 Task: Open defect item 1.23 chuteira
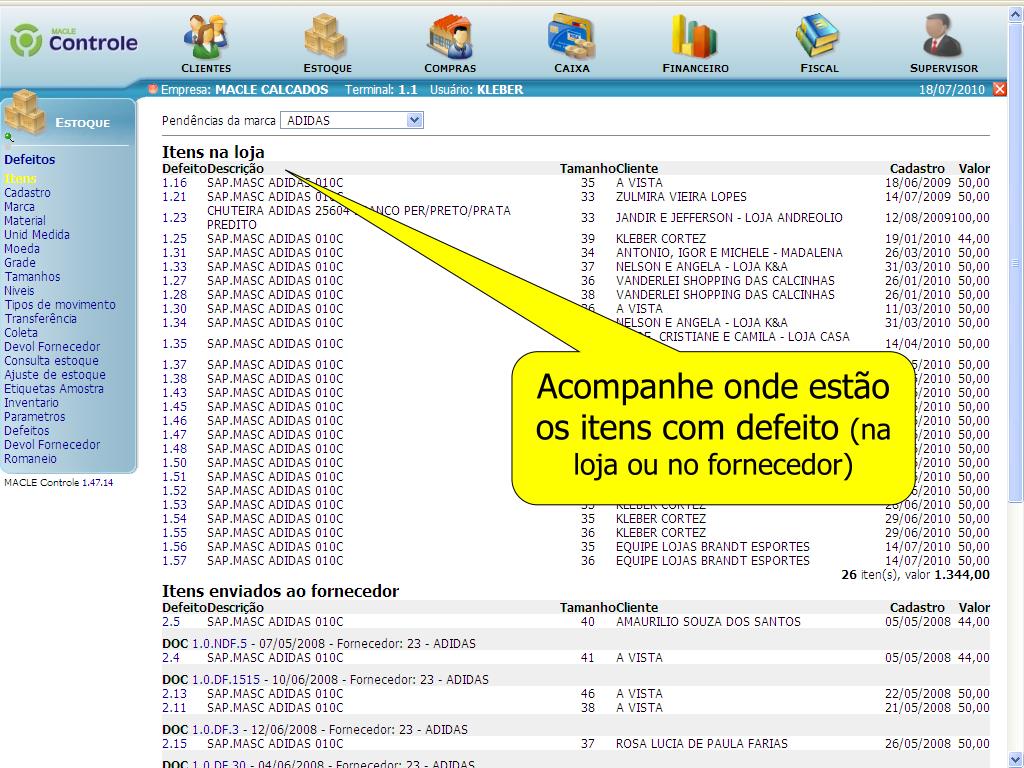(174, 217)
